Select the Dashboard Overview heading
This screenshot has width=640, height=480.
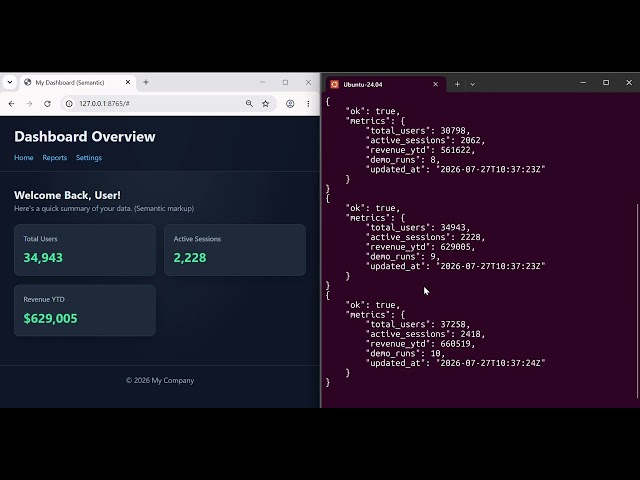(85, 136)
